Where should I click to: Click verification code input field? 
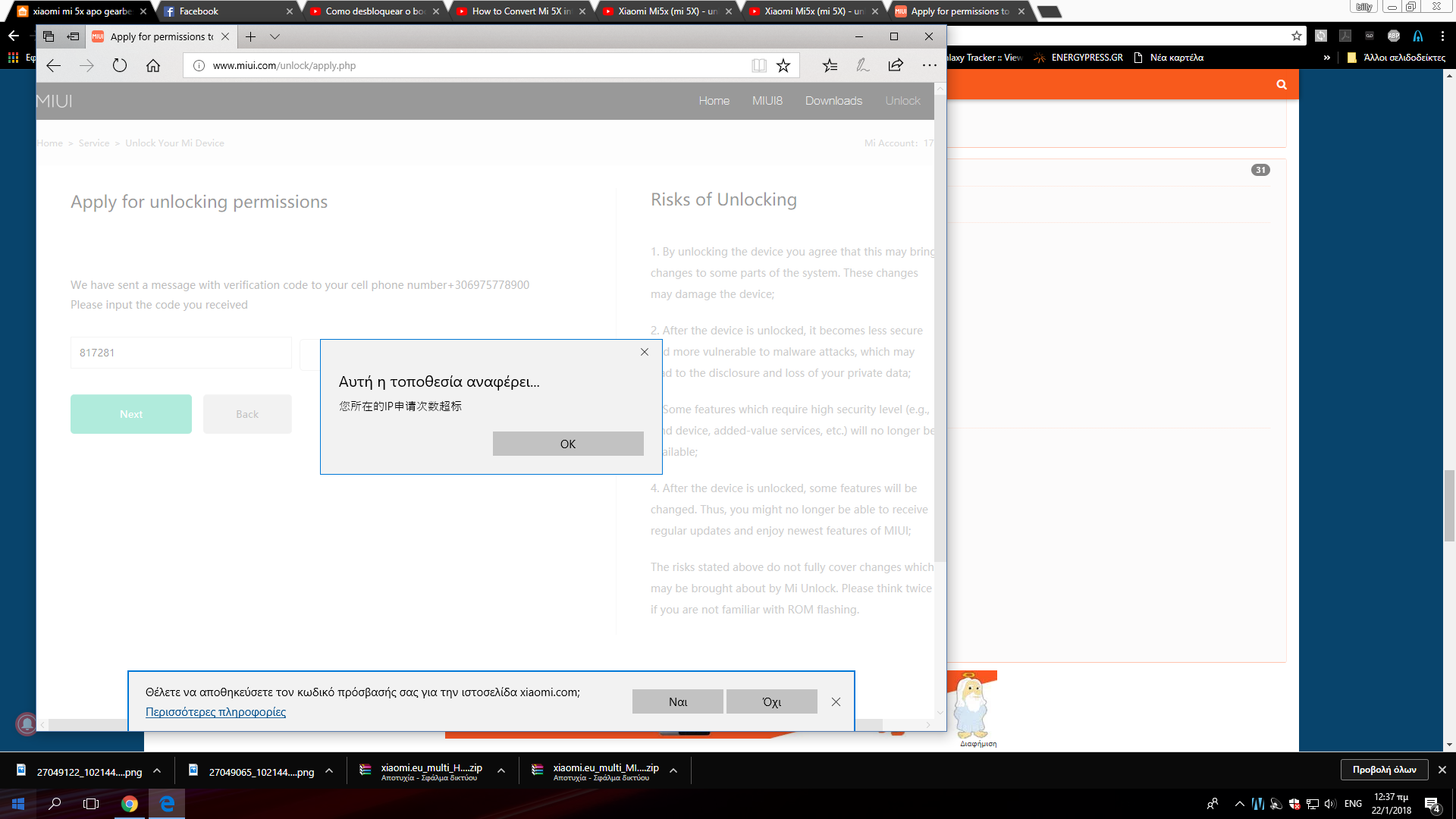point(180,353)
